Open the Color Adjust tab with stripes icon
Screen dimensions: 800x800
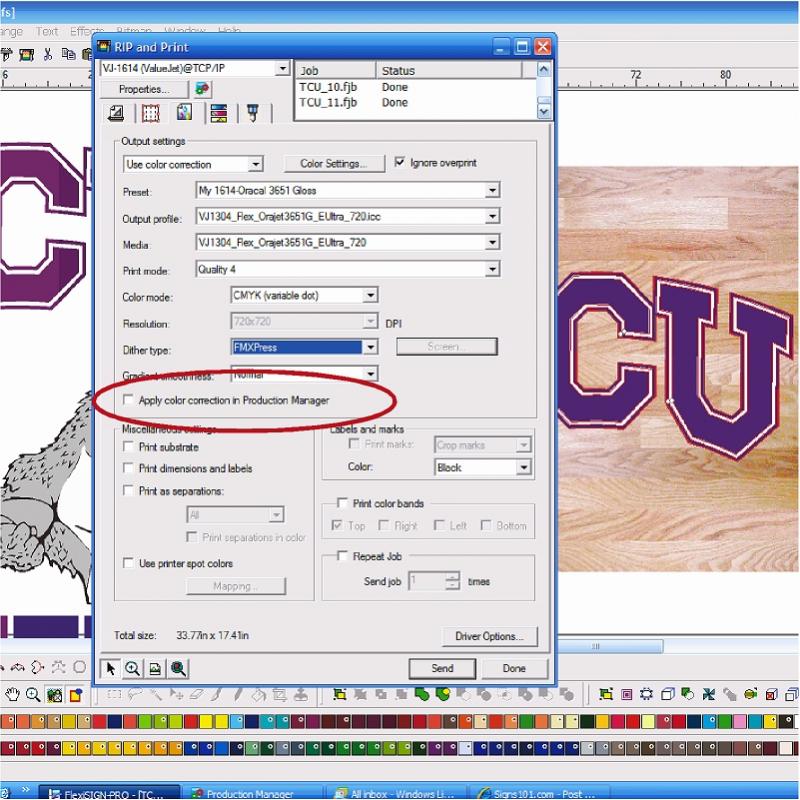(218, 113)
